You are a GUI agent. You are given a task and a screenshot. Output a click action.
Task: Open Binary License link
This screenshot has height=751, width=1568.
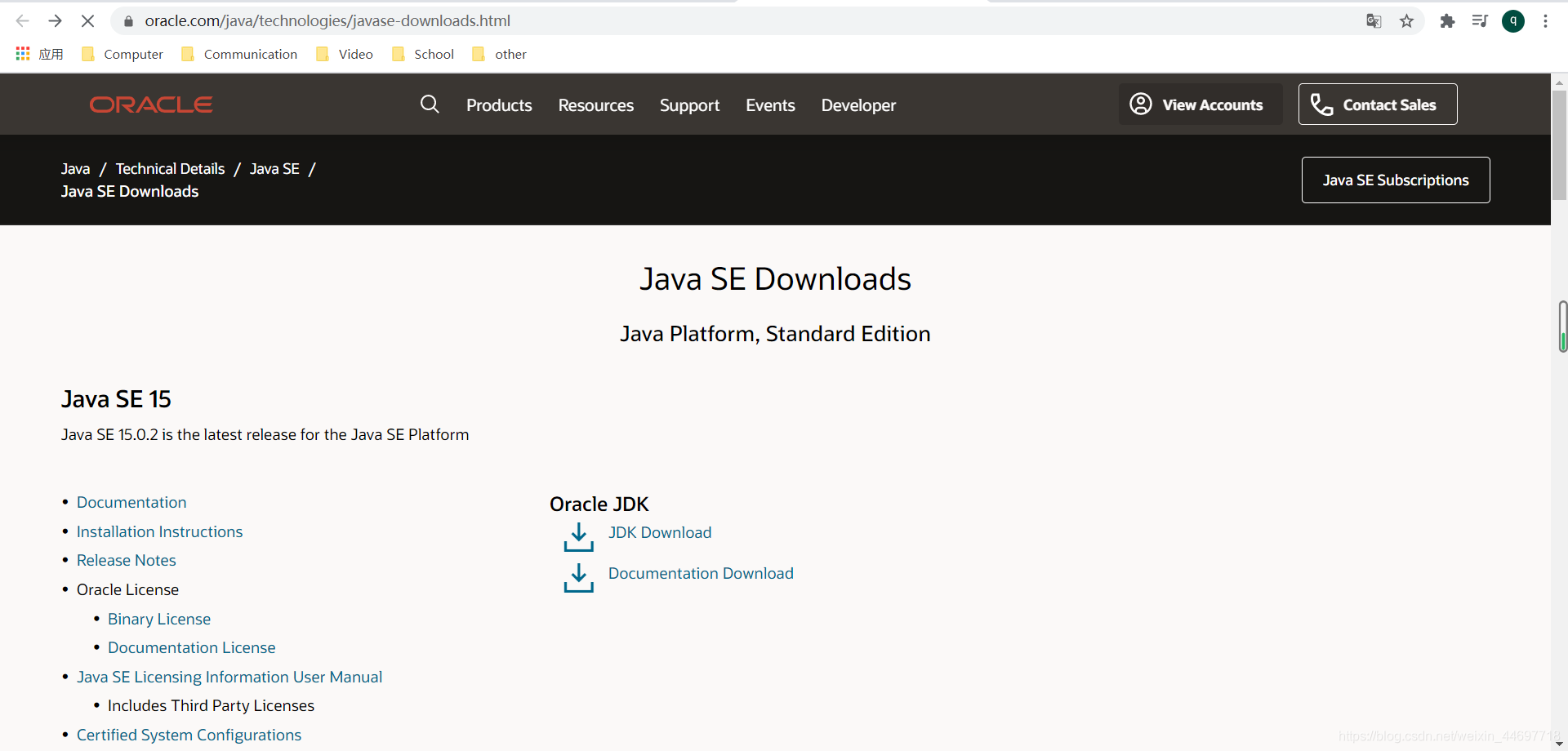[159, 620]
